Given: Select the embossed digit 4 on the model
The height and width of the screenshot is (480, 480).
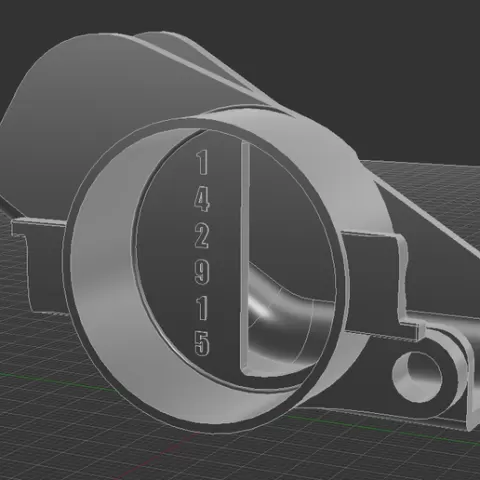Looking at the screenshot, I should [202, 199].
